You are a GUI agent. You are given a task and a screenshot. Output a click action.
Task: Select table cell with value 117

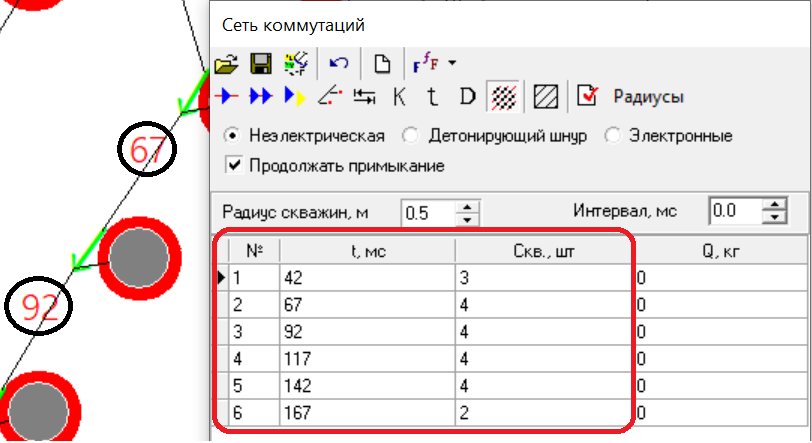(x=368, y=359)
